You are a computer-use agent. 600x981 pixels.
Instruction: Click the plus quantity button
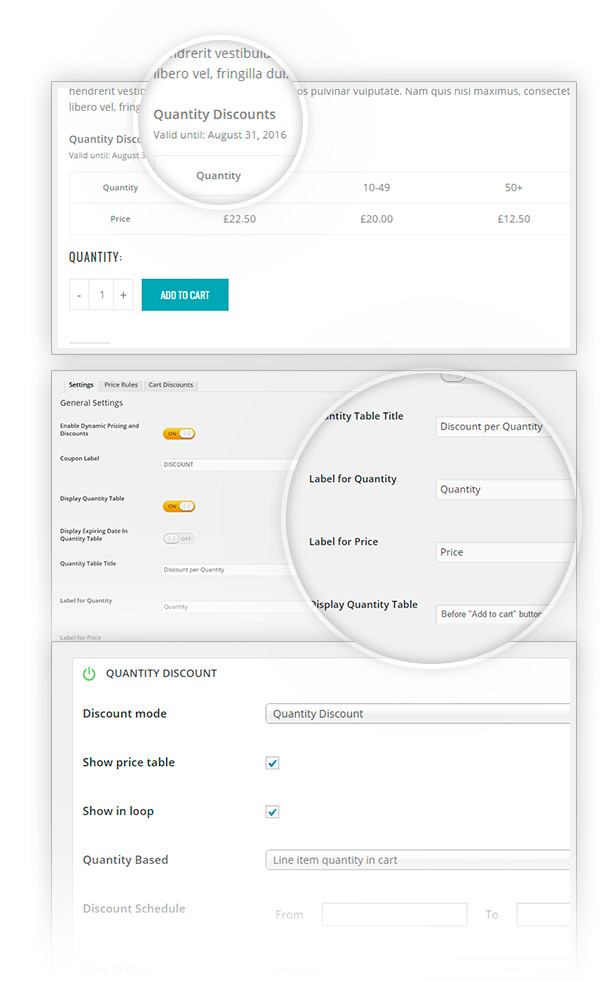point(123,295)
